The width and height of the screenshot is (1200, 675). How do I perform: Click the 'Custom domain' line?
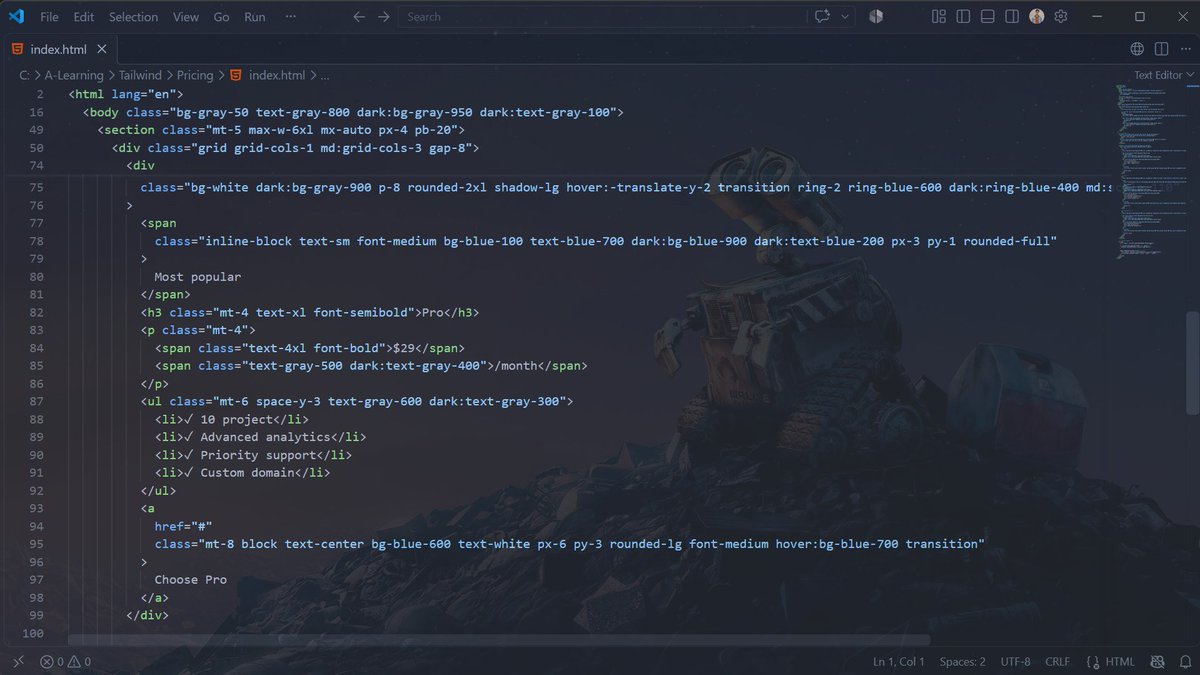tap(242, 473)
